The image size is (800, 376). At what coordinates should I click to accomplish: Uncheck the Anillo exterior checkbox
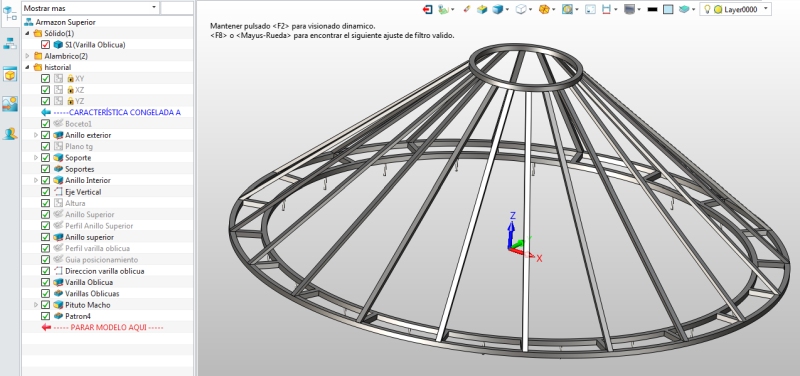(45, 135)
